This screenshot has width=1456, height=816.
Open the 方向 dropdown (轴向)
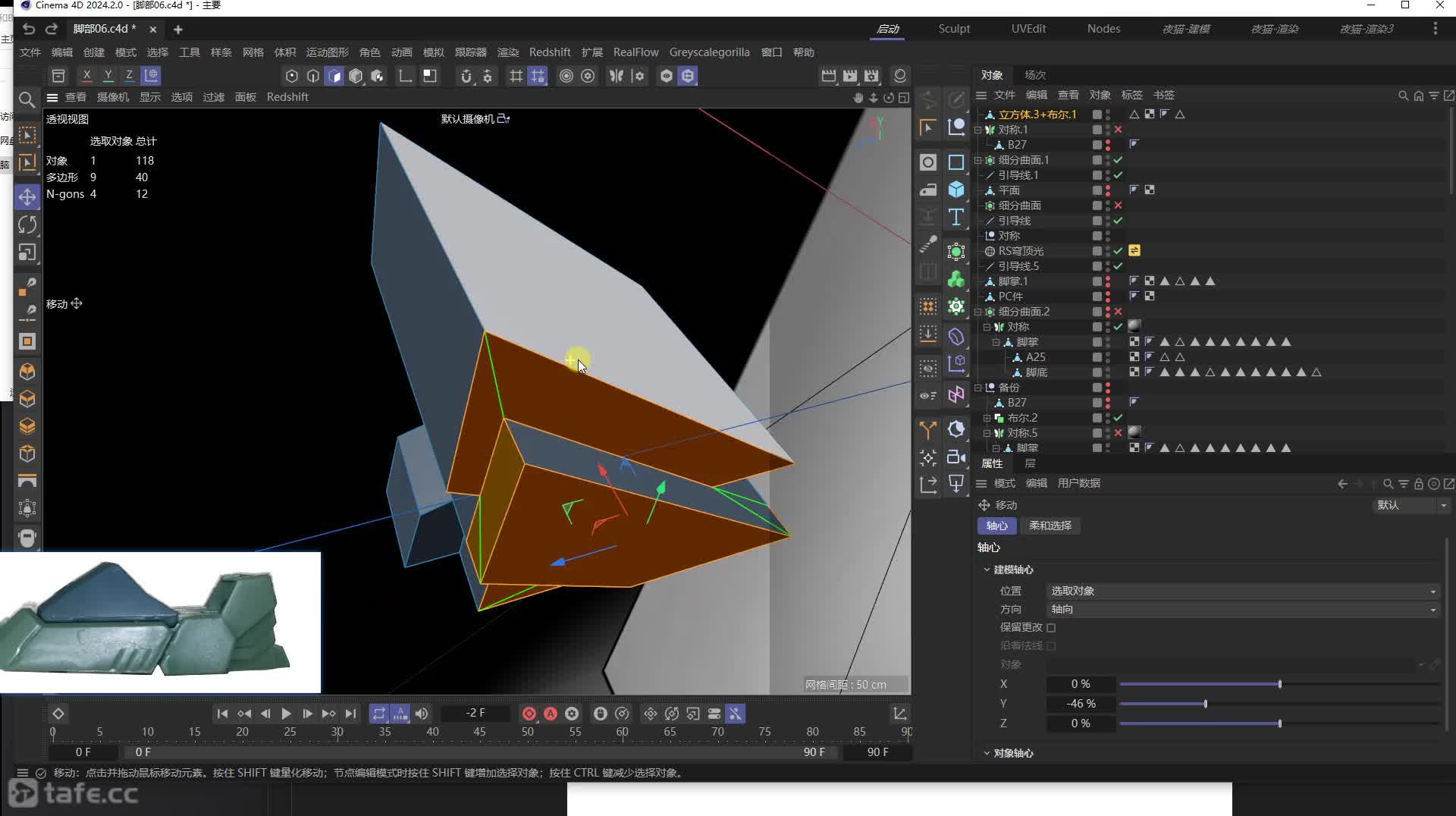[x=1242, y=609]
